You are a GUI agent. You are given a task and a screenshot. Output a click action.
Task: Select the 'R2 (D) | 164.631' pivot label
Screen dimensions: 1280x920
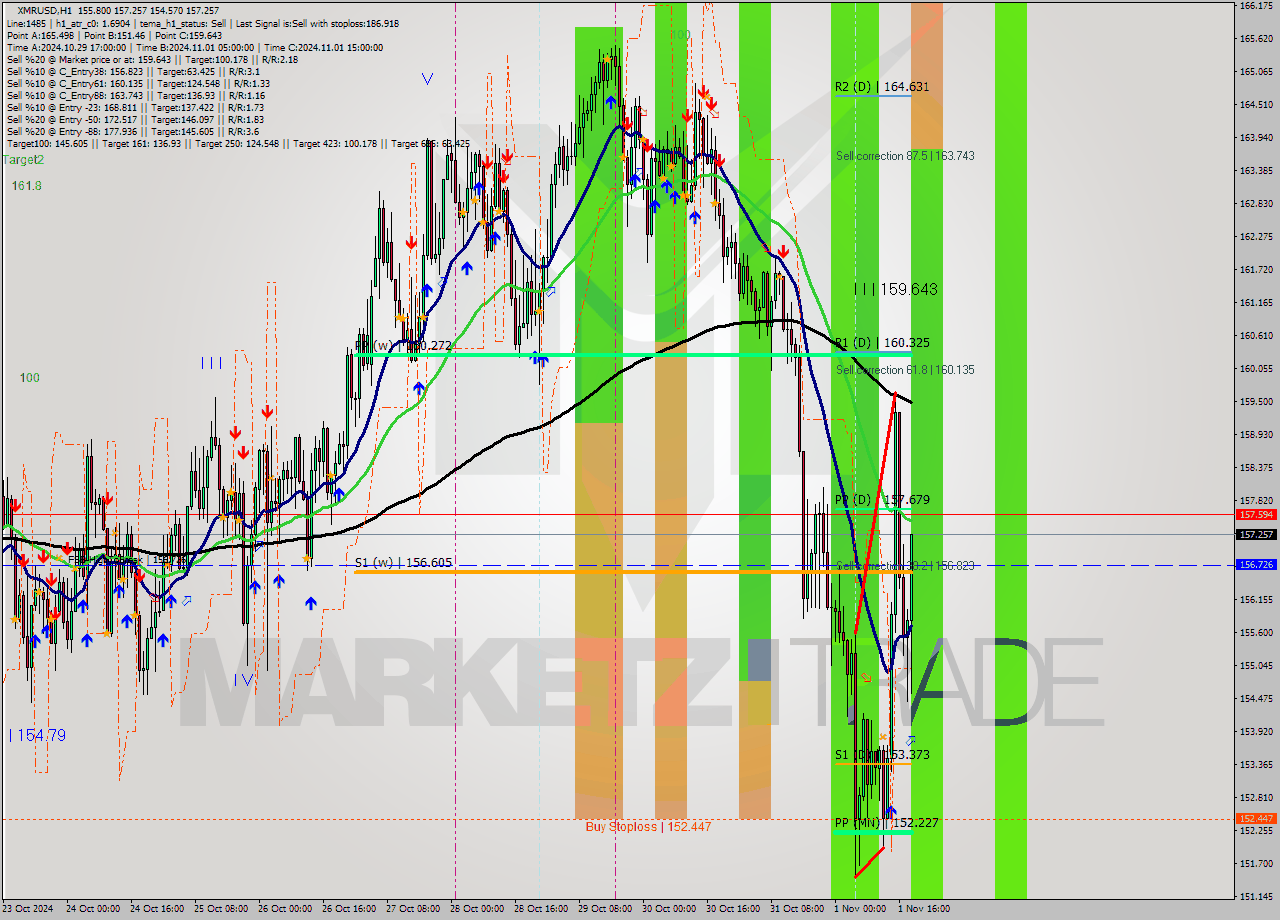coord(882,87)
